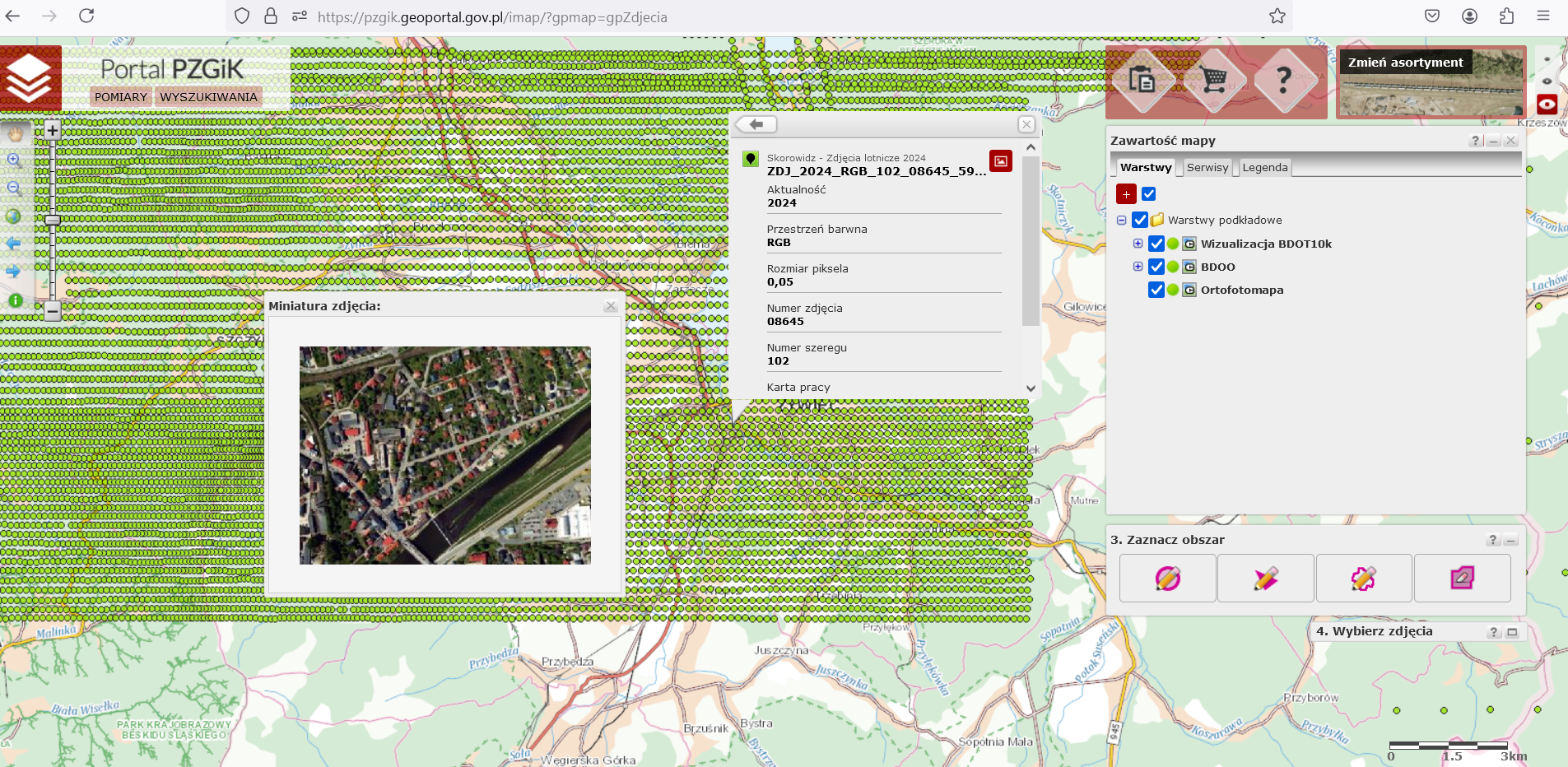
Task: Expand the BDOO layer node
Action: coord(1138,267)
